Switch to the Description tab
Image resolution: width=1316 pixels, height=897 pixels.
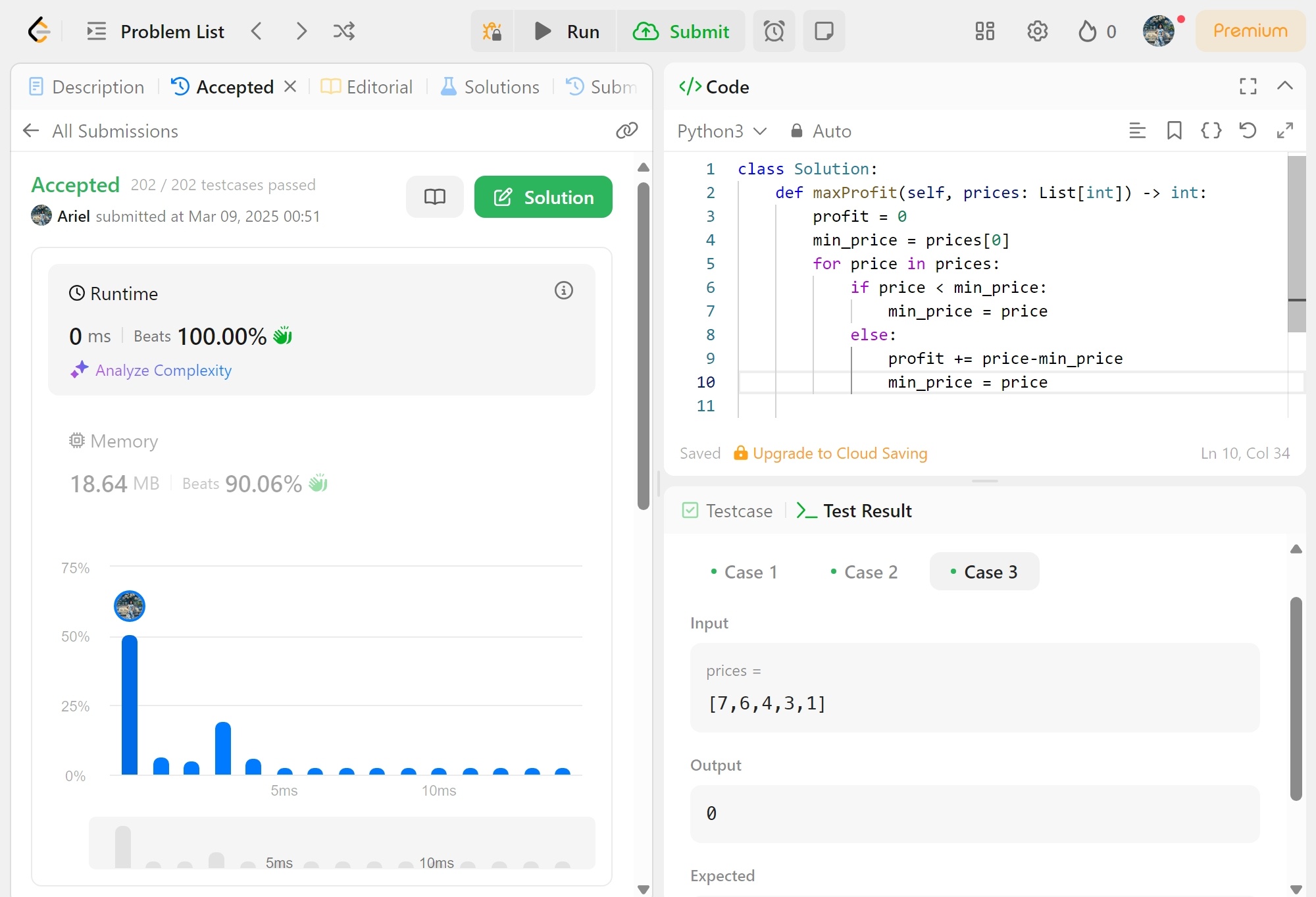click(x=87, y=87)
